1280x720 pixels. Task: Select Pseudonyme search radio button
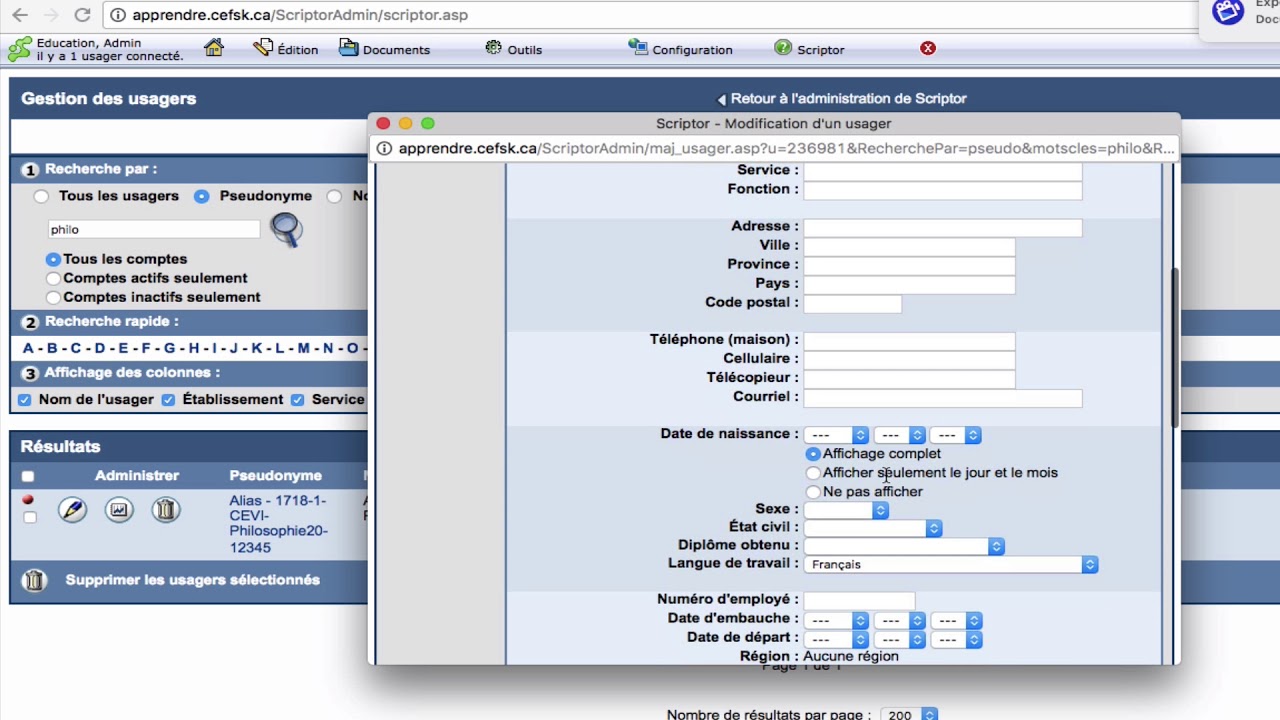[x=202, y=196]
